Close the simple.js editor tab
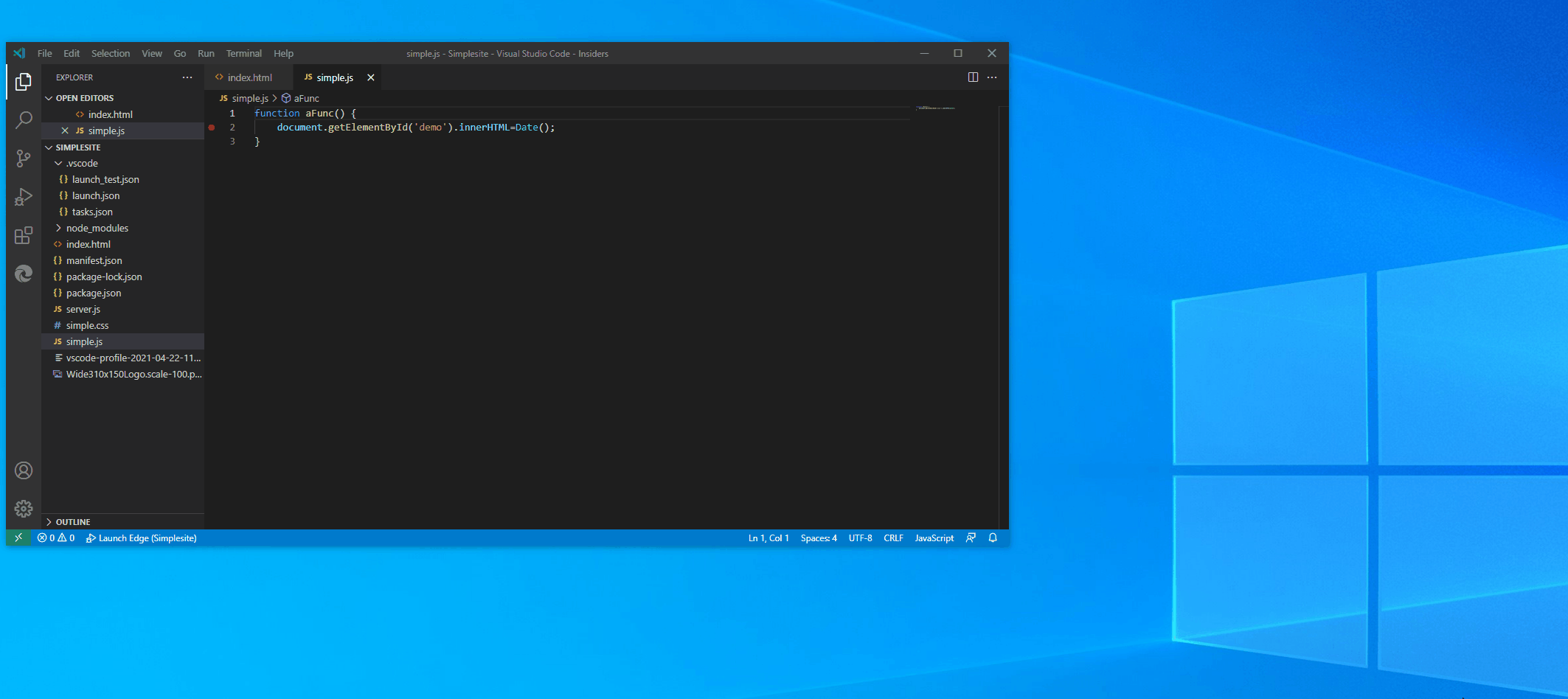The width and height of the screenshot is (1568, 699). coord(371,77)
